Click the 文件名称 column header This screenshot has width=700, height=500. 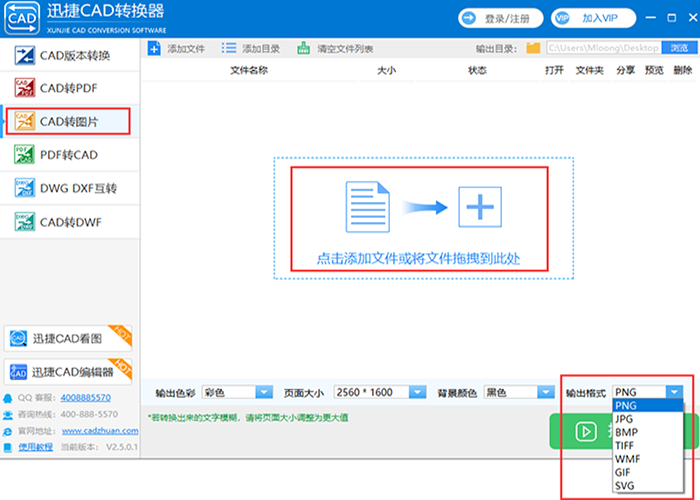249,70
